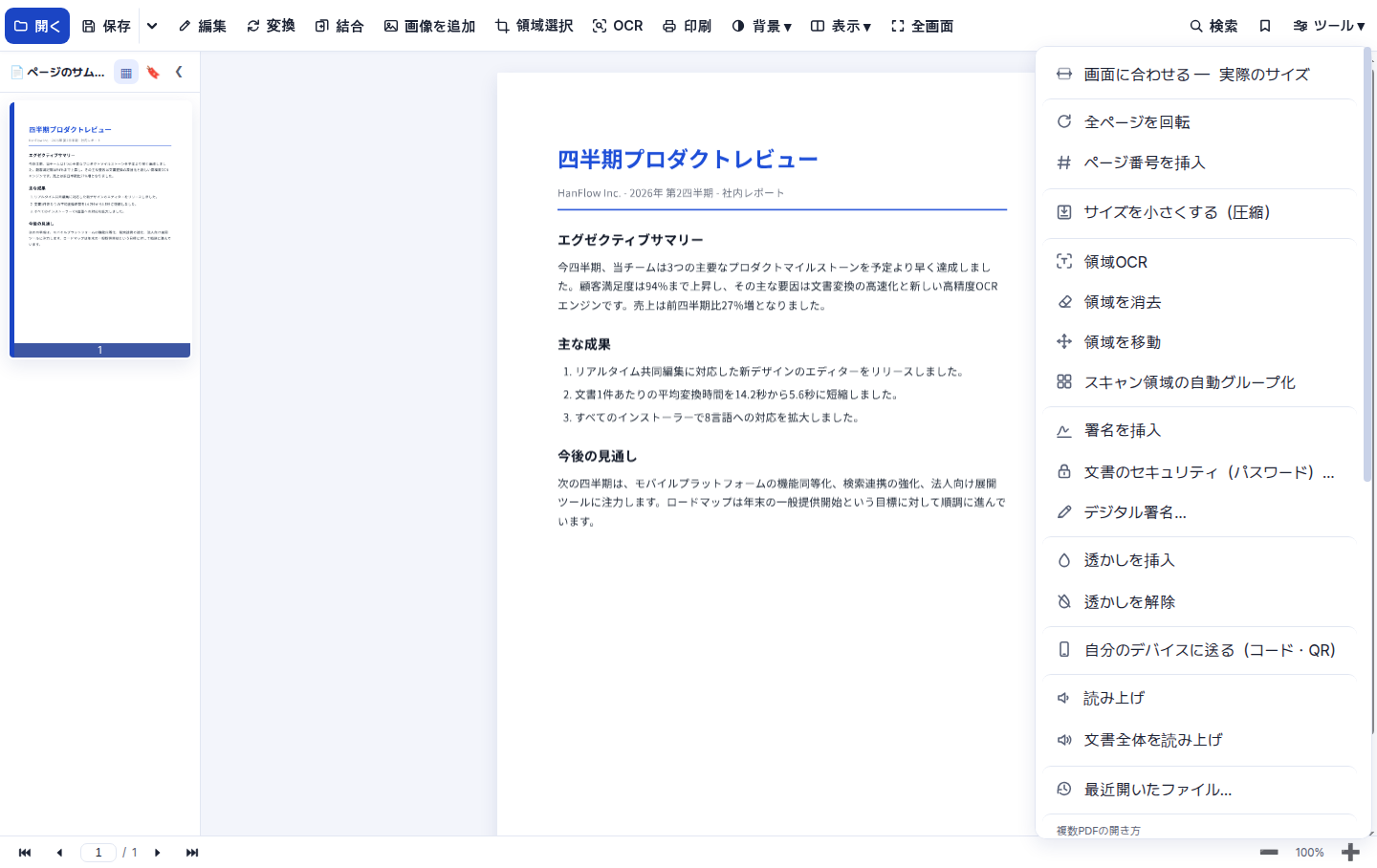Choose 画面に合わせる — 実際のサイズ menu item
The width and height of the screenshot is (1377, 868).
1199,75
